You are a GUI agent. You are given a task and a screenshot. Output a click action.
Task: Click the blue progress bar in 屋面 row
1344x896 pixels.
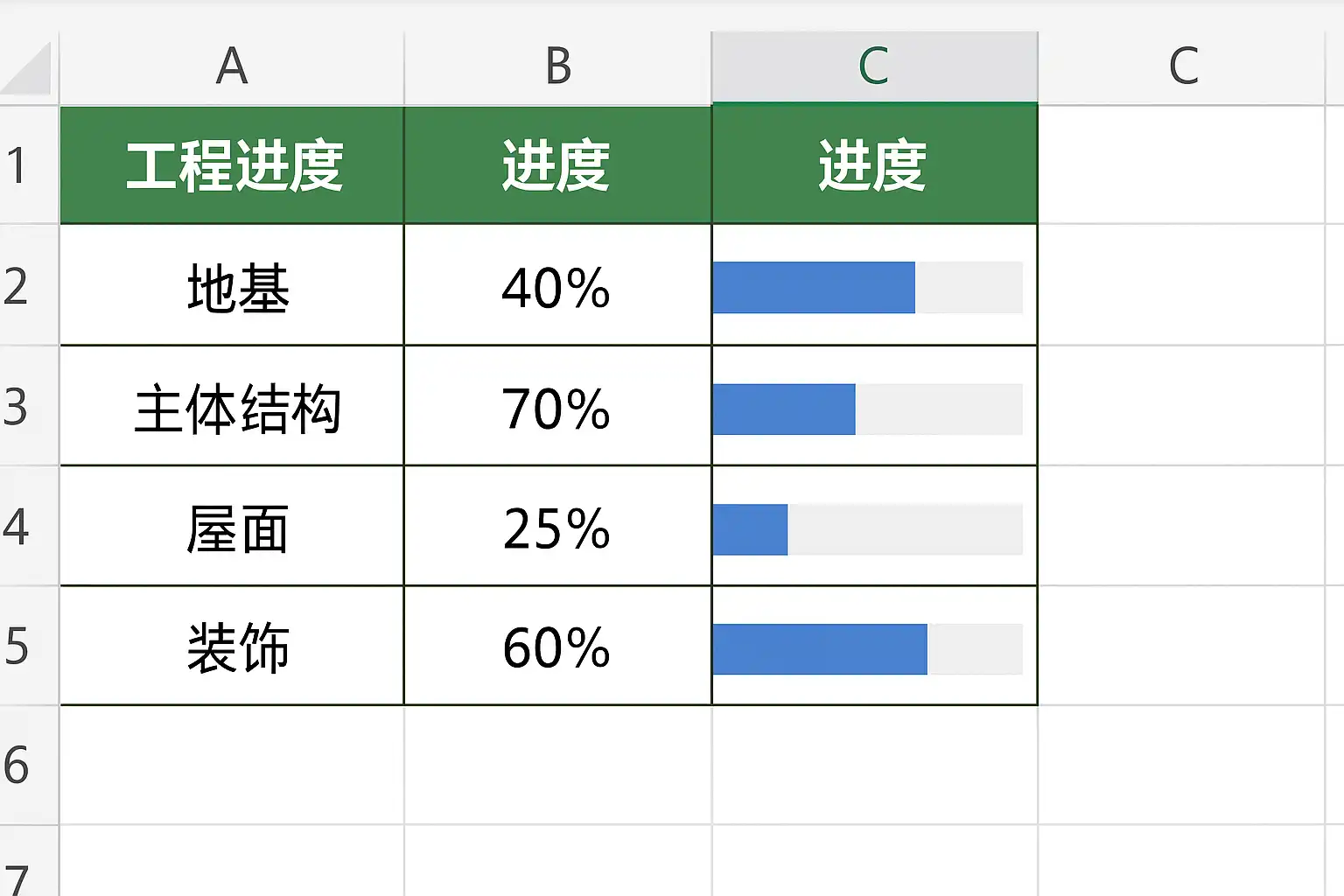point(751,529)
